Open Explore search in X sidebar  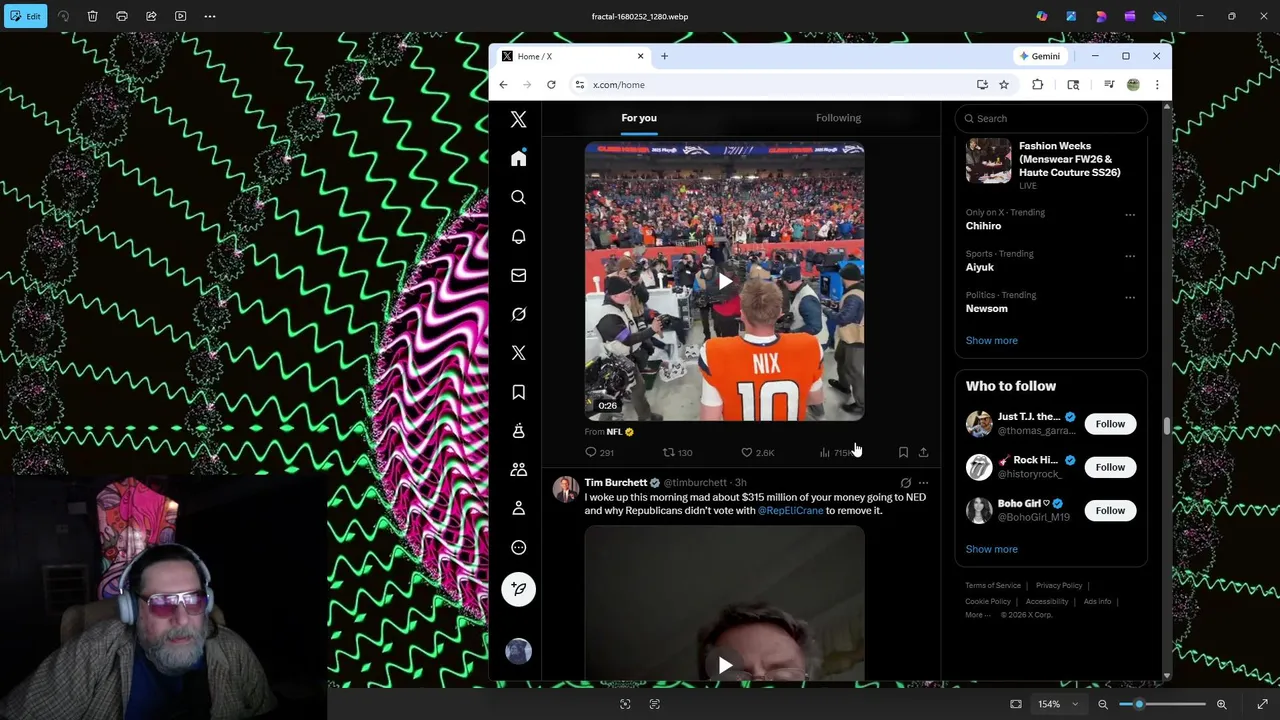pyautogui.click(x=518, y=197)
